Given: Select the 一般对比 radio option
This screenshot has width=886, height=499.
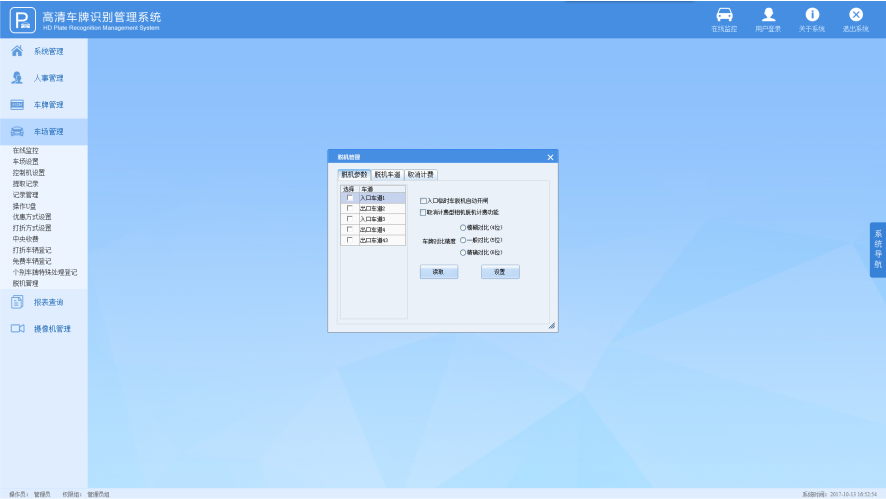Looking at the screenshot, I should point(463,240).
